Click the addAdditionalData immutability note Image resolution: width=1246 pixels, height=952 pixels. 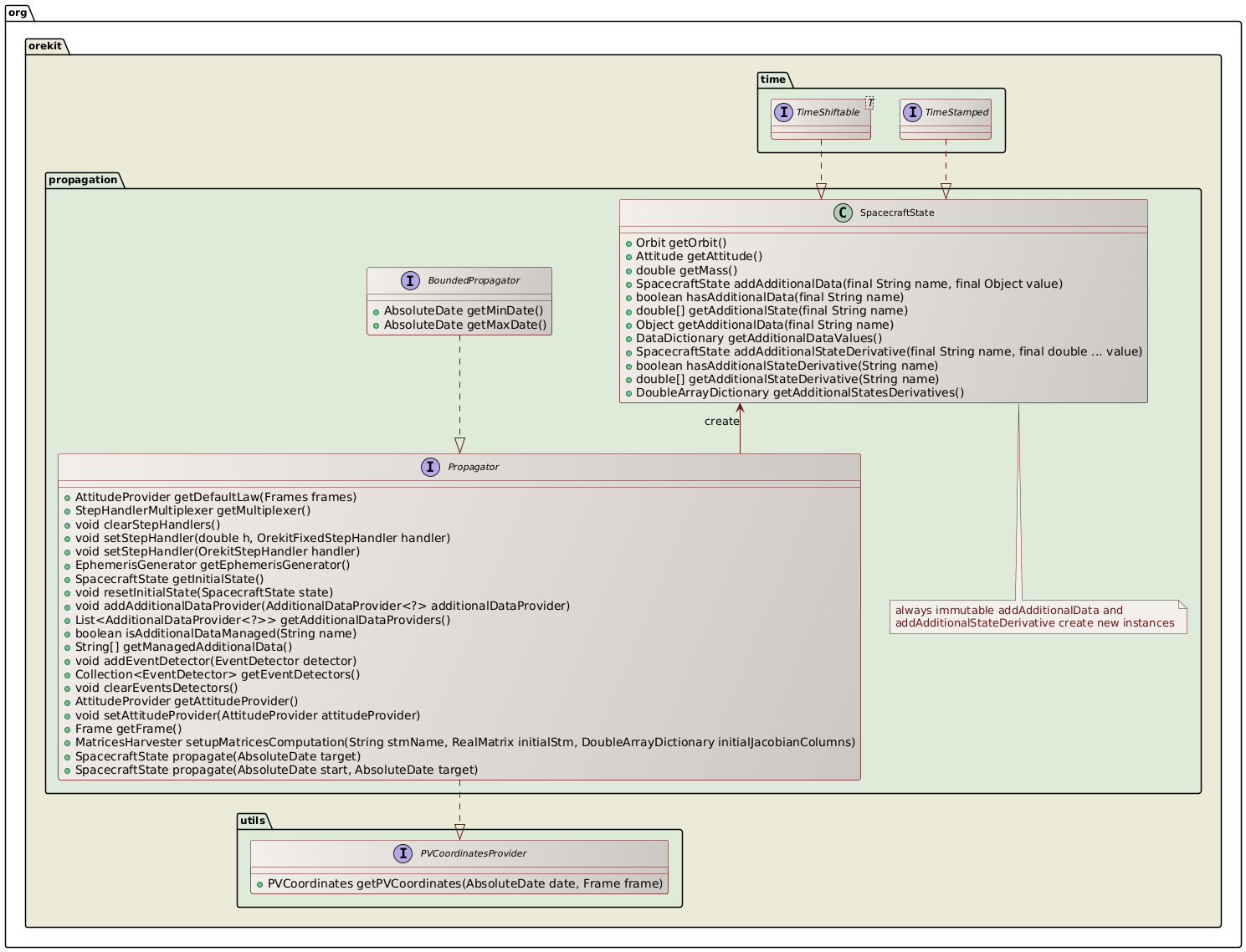(1038, 617)
